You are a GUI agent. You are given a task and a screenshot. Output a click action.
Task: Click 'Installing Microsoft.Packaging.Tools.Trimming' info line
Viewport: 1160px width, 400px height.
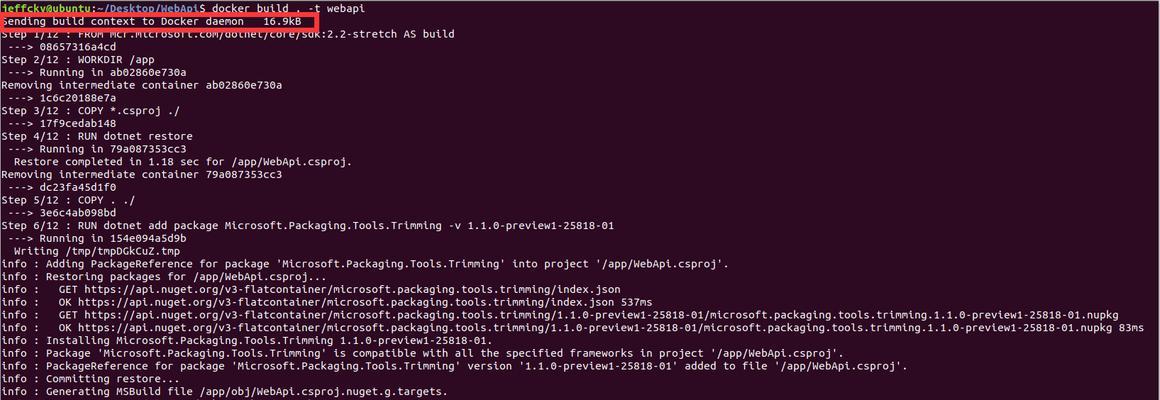(247, 340)
